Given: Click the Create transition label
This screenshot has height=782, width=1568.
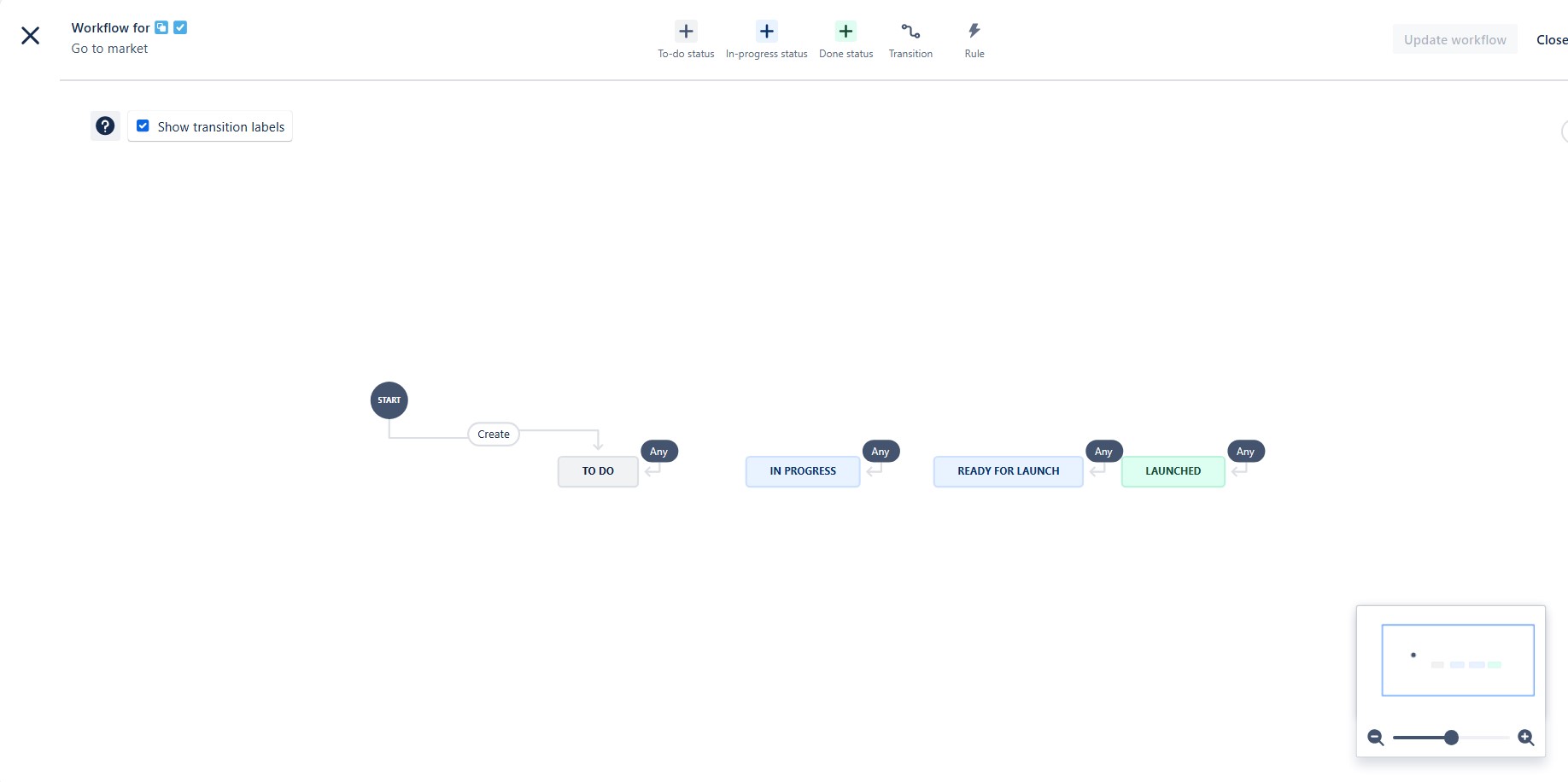Looking at the screenshot, I should click(x=493, y=434).
